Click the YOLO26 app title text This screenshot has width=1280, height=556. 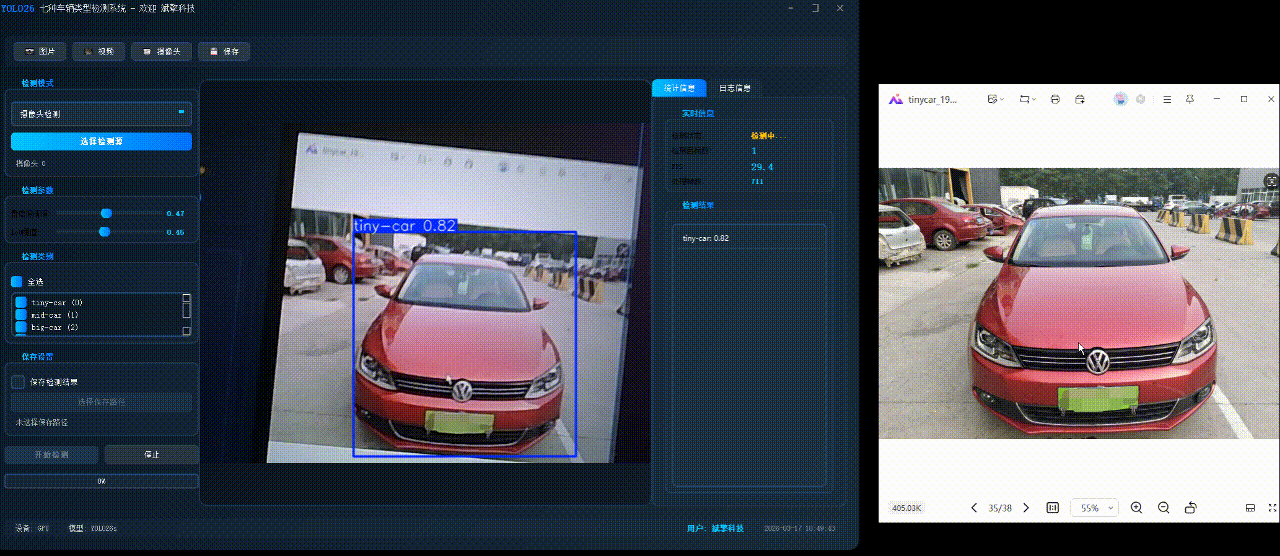point(17,8)
